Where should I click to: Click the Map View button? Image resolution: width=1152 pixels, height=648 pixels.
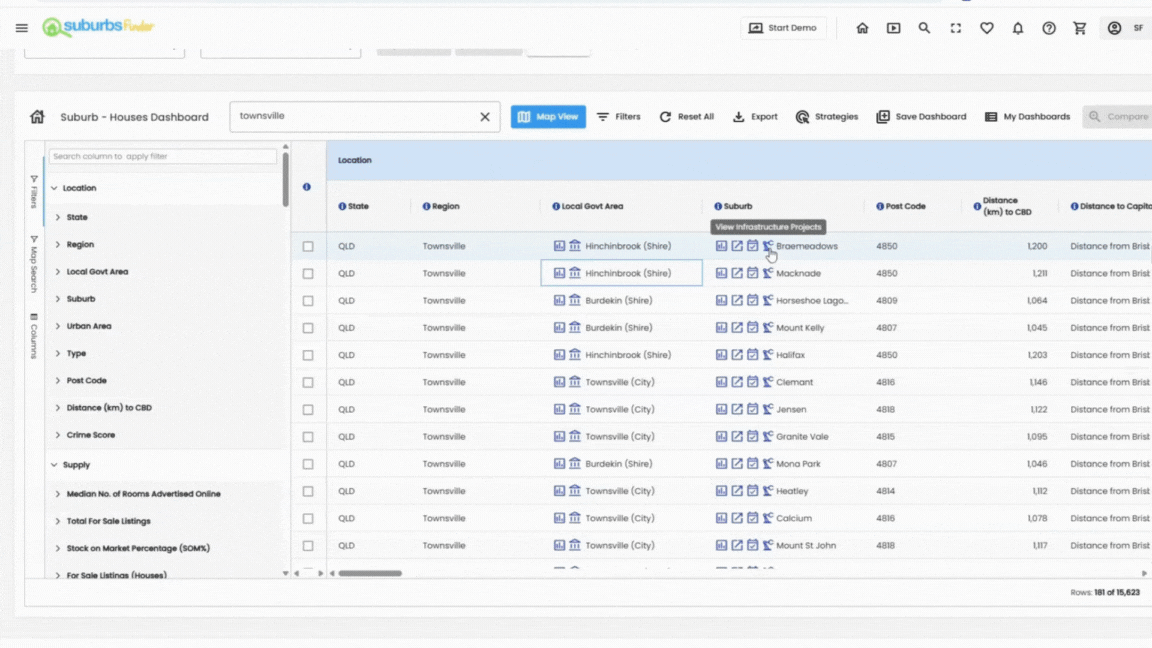(548, 117)
